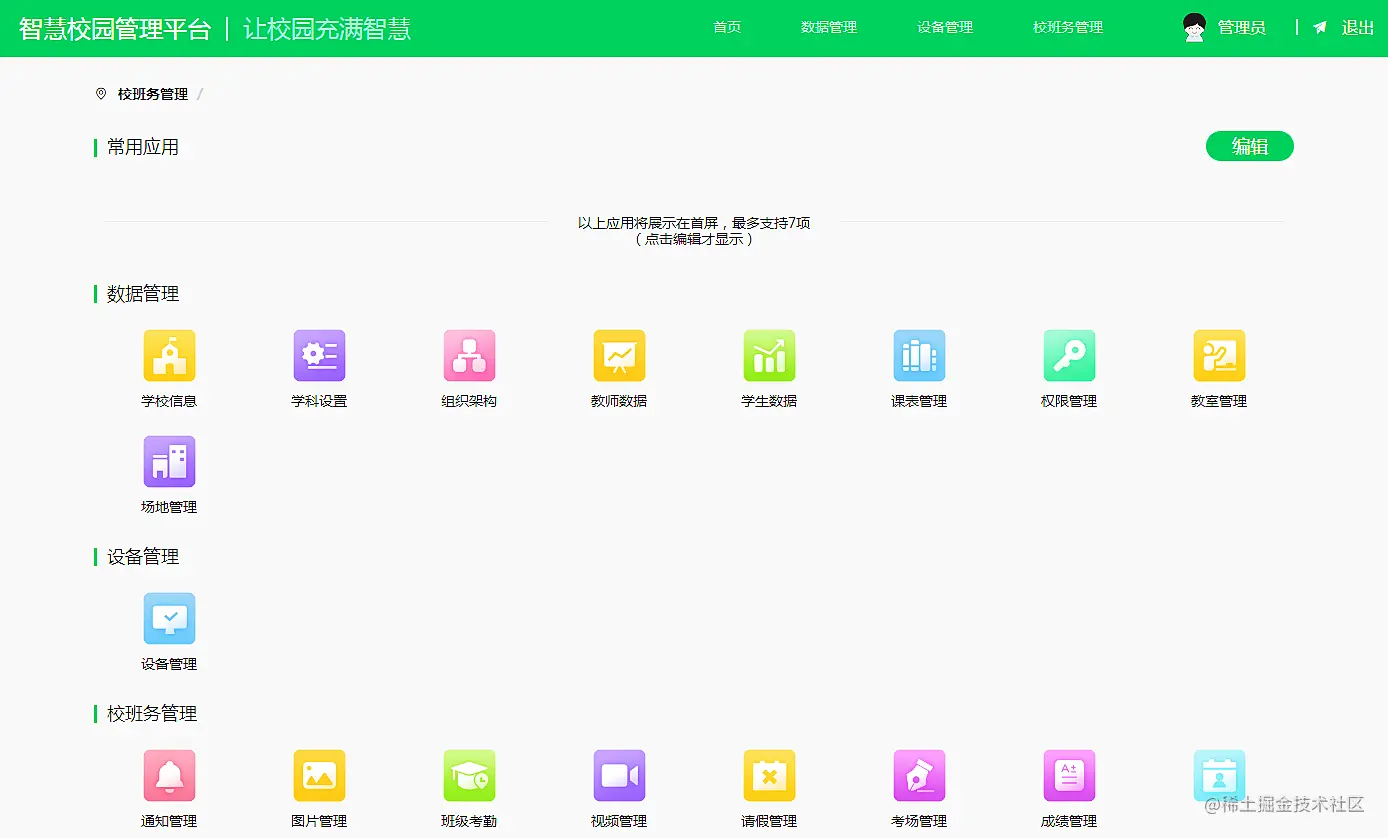The image size is (1388, 838).
Task: Open the 成绩管理 application
Action: [x=1068, y=775]
